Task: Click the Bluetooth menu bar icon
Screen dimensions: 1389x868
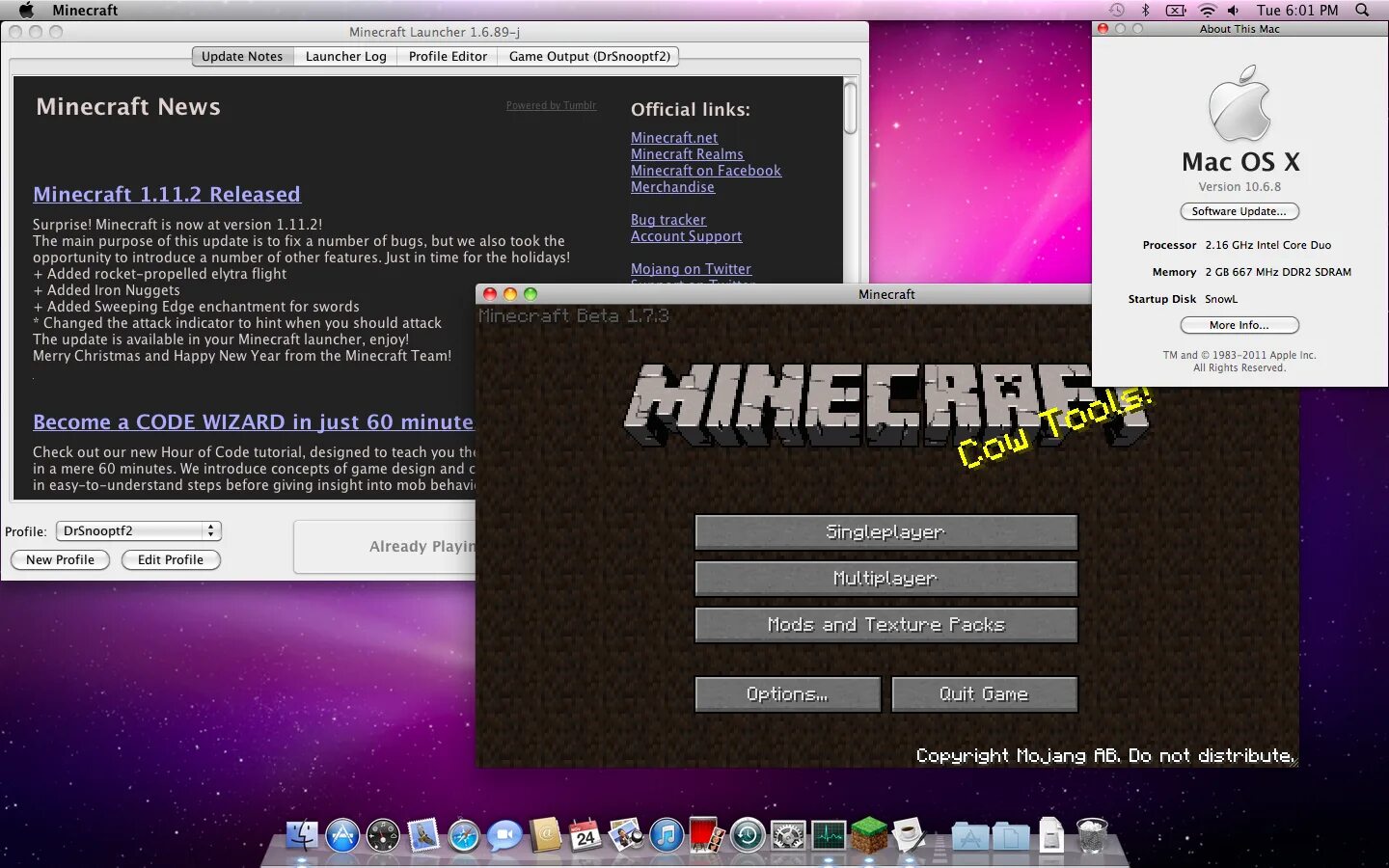Action: pyautogui.click(x=1146, y=10)
